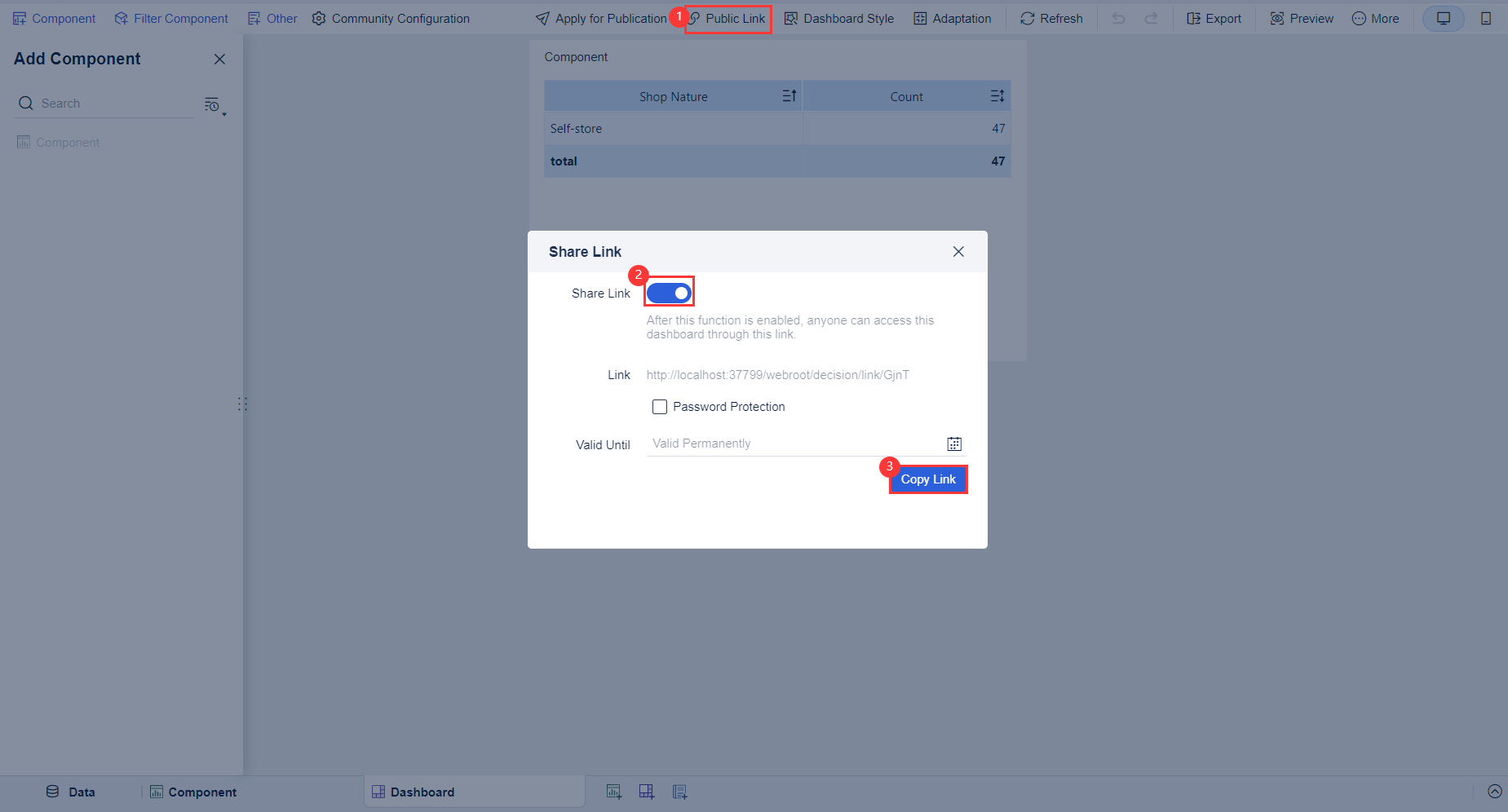The width and height of the screenshot is (1508, 812).
Task: Undo the last change
Action: coord(1118,18)
